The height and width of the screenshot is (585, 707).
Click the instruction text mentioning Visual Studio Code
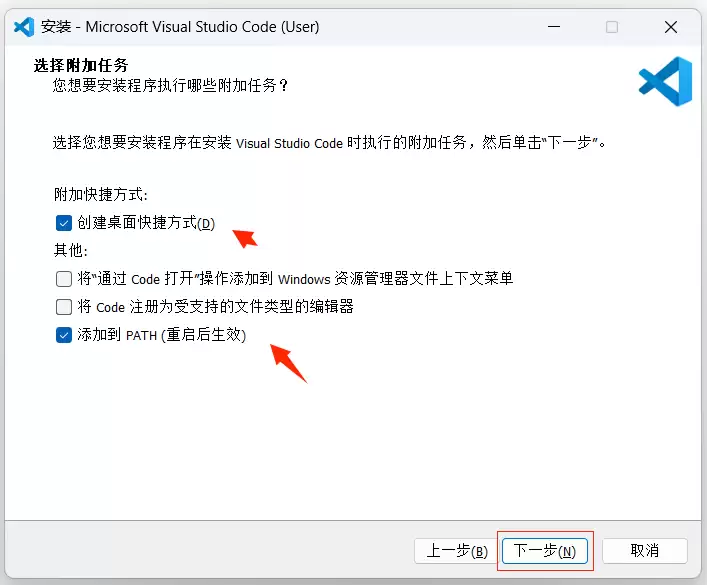coord(330,143)
